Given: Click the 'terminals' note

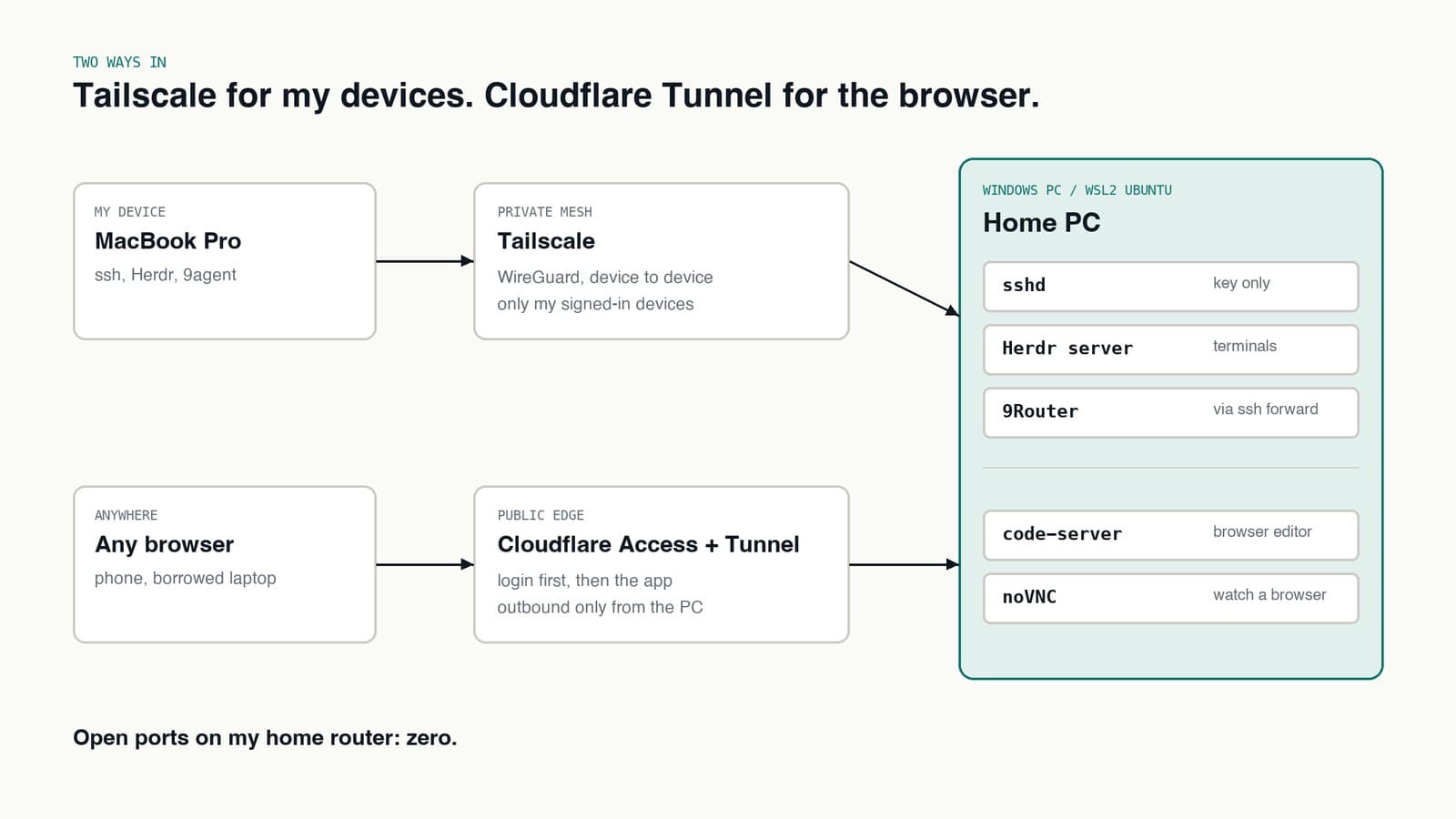Looking at the screenshot, I should (x=1245, y=346).
